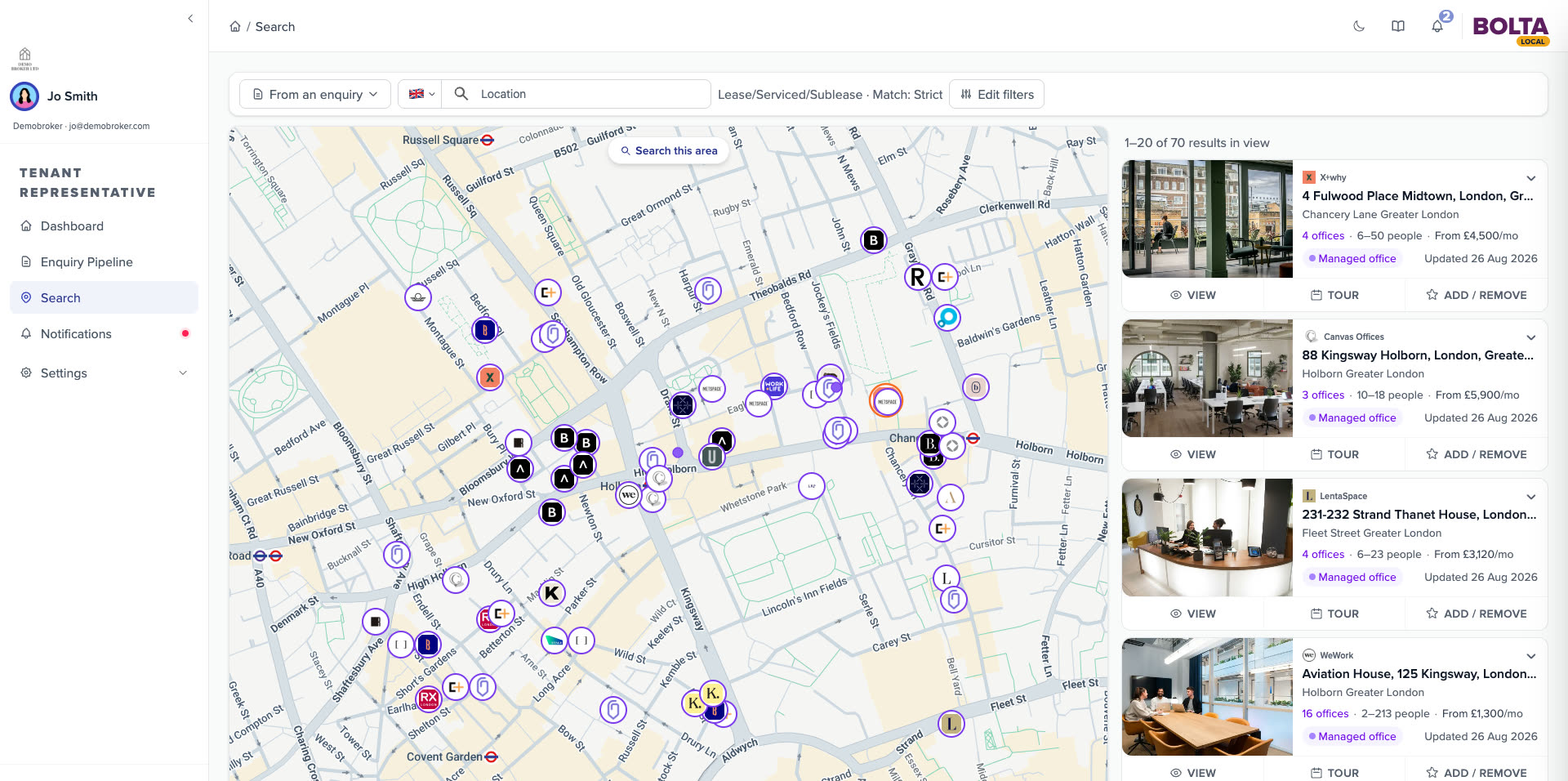The image size is (1568, 781).
Task: Open the notifications bell with badge 2
Action: pyautogui.click(x=1437, y=26)
